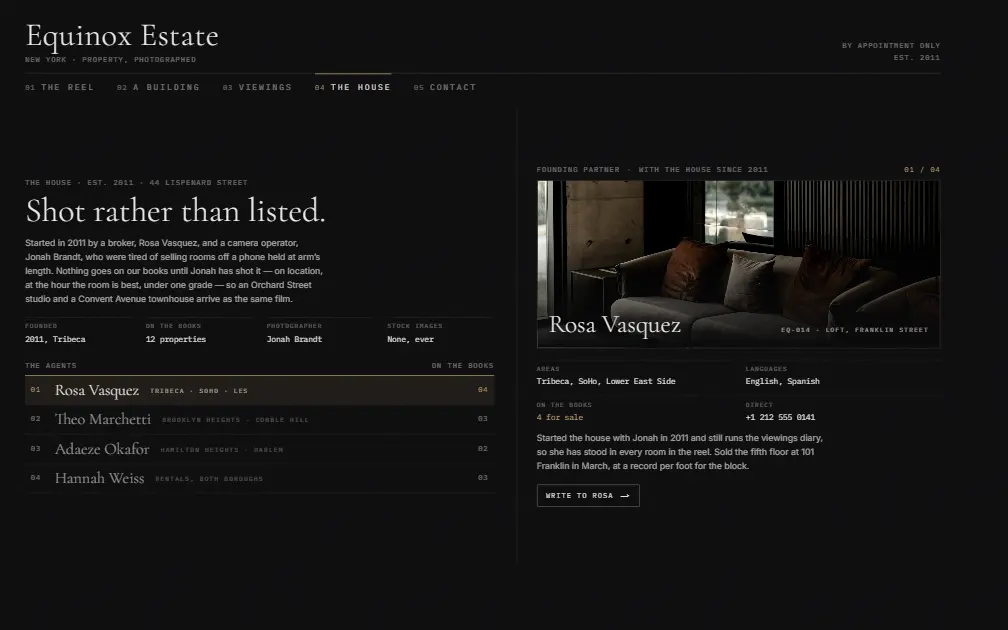Go to the 05 Contact tab
The height and width of the screenshot is (630, 1008).
click(x=445, y=87)
